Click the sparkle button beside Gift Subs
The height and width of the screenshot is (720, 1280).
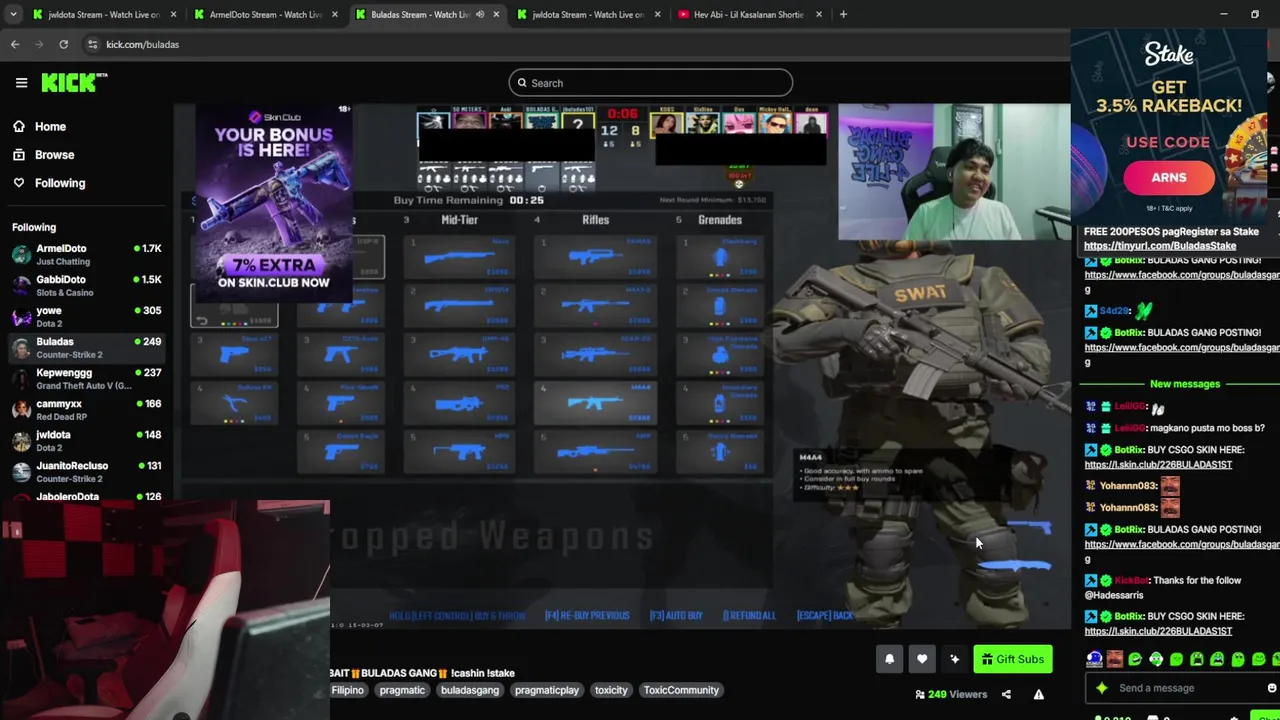(x=955, y=659)
